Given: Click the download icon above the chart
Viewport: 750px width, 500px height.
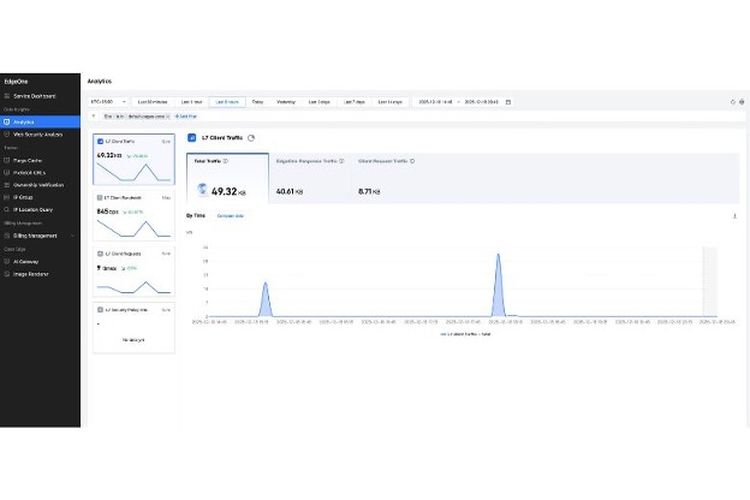Looking at the screenshot, I should coord(735,216).
